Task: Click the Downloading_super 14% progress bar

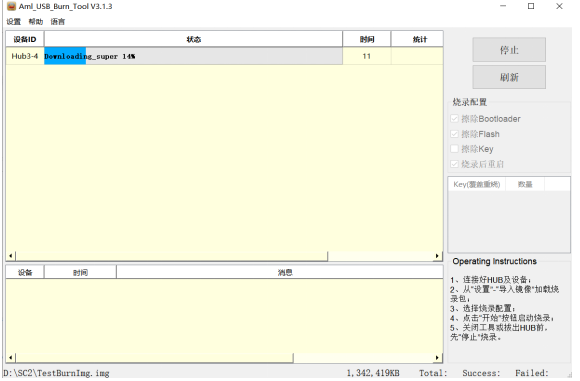Action: pos(193,56)
